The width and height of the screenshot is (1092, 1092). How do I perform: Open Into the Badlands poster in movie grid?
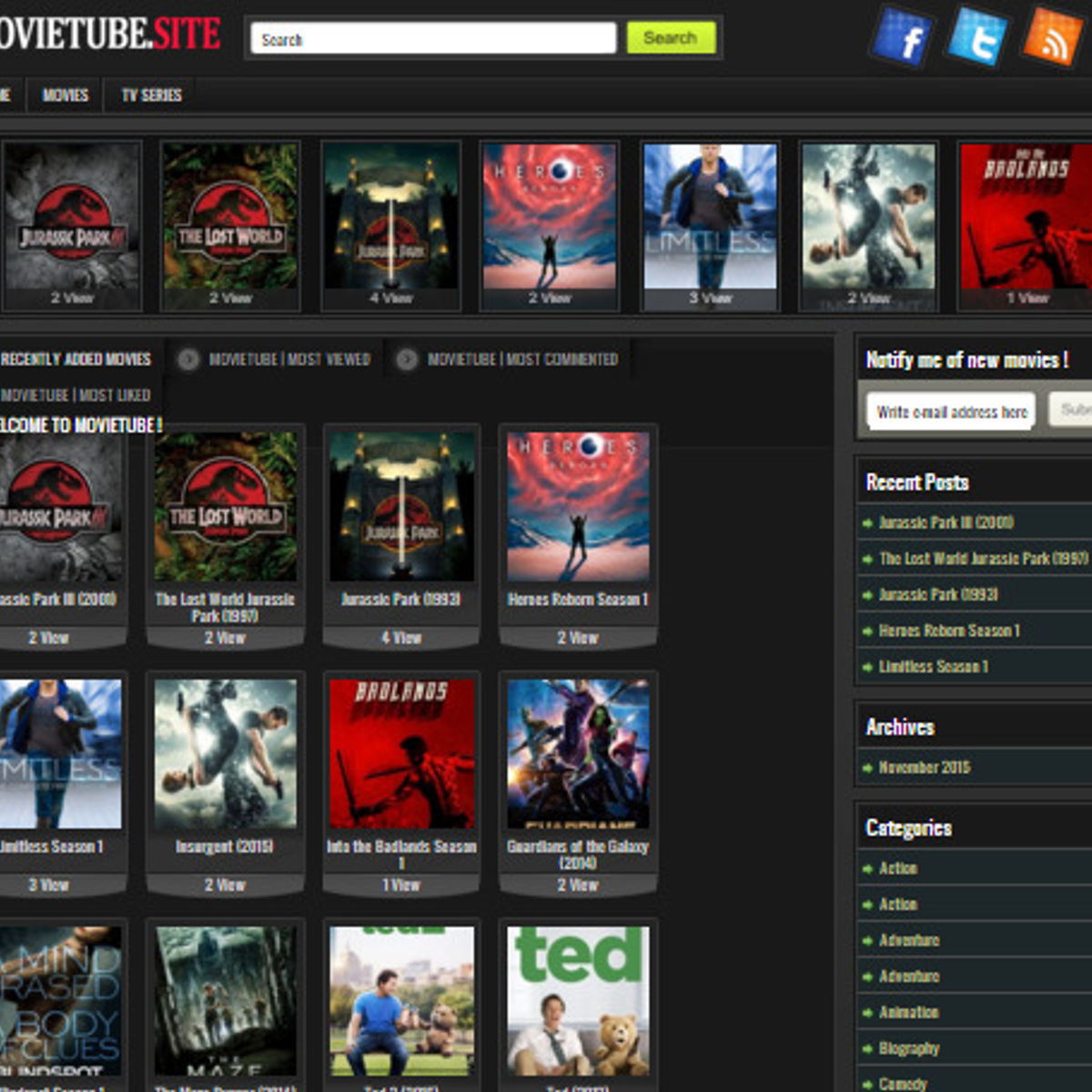point(401,754)
